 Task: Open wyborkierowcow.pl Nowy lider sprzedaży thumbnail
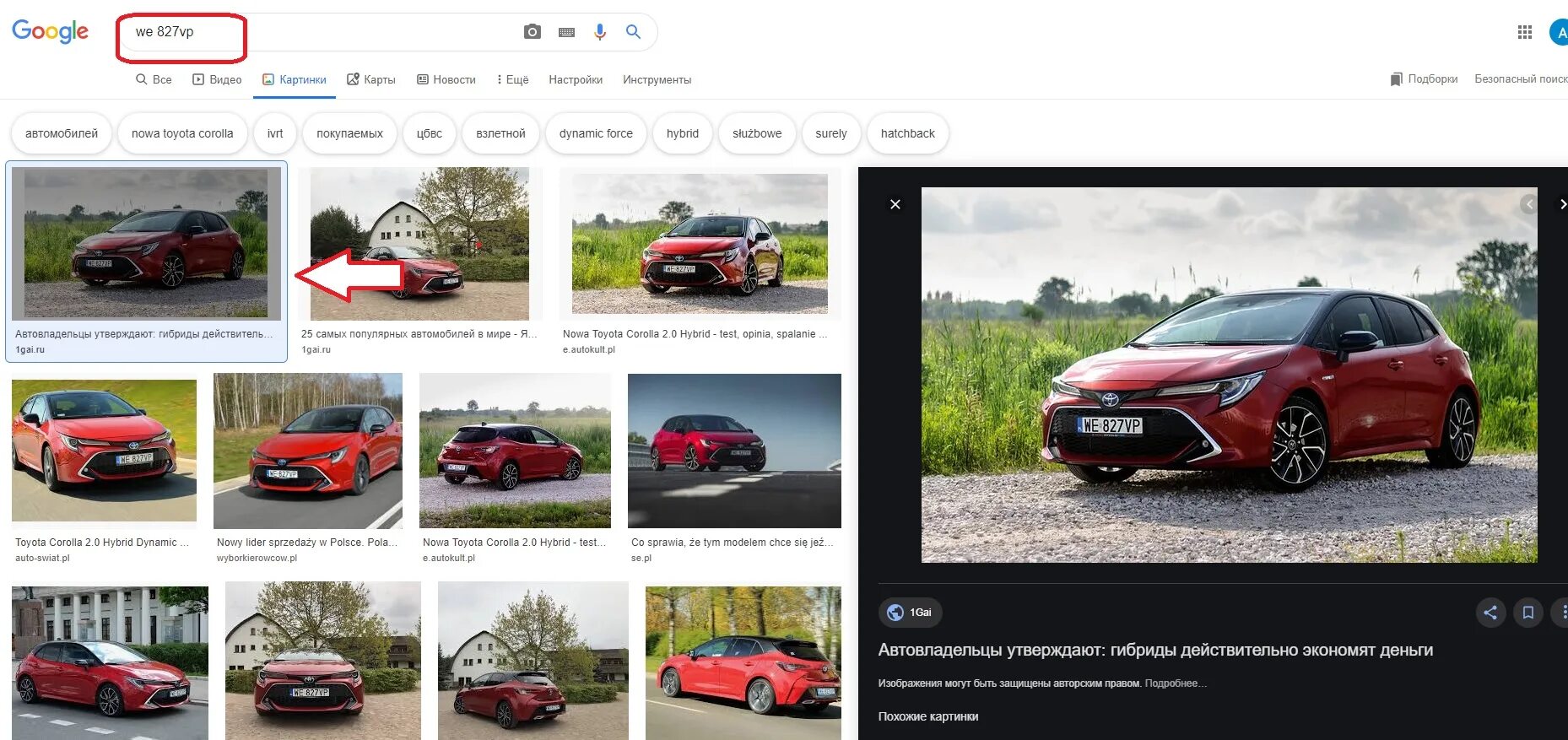pyautogui.click(x=308, y=451)
